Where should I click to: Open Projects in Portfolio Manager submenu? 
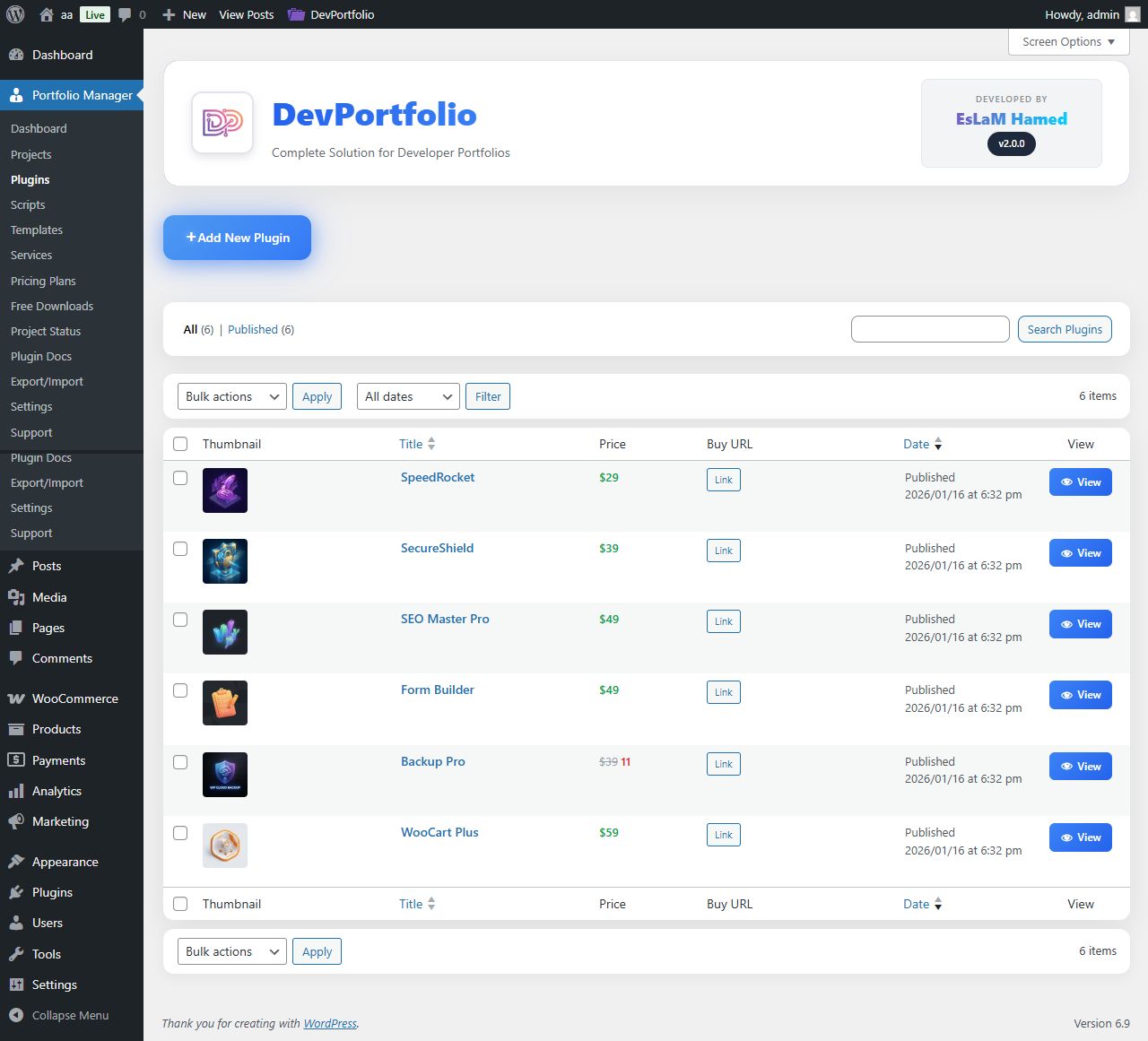31,154
